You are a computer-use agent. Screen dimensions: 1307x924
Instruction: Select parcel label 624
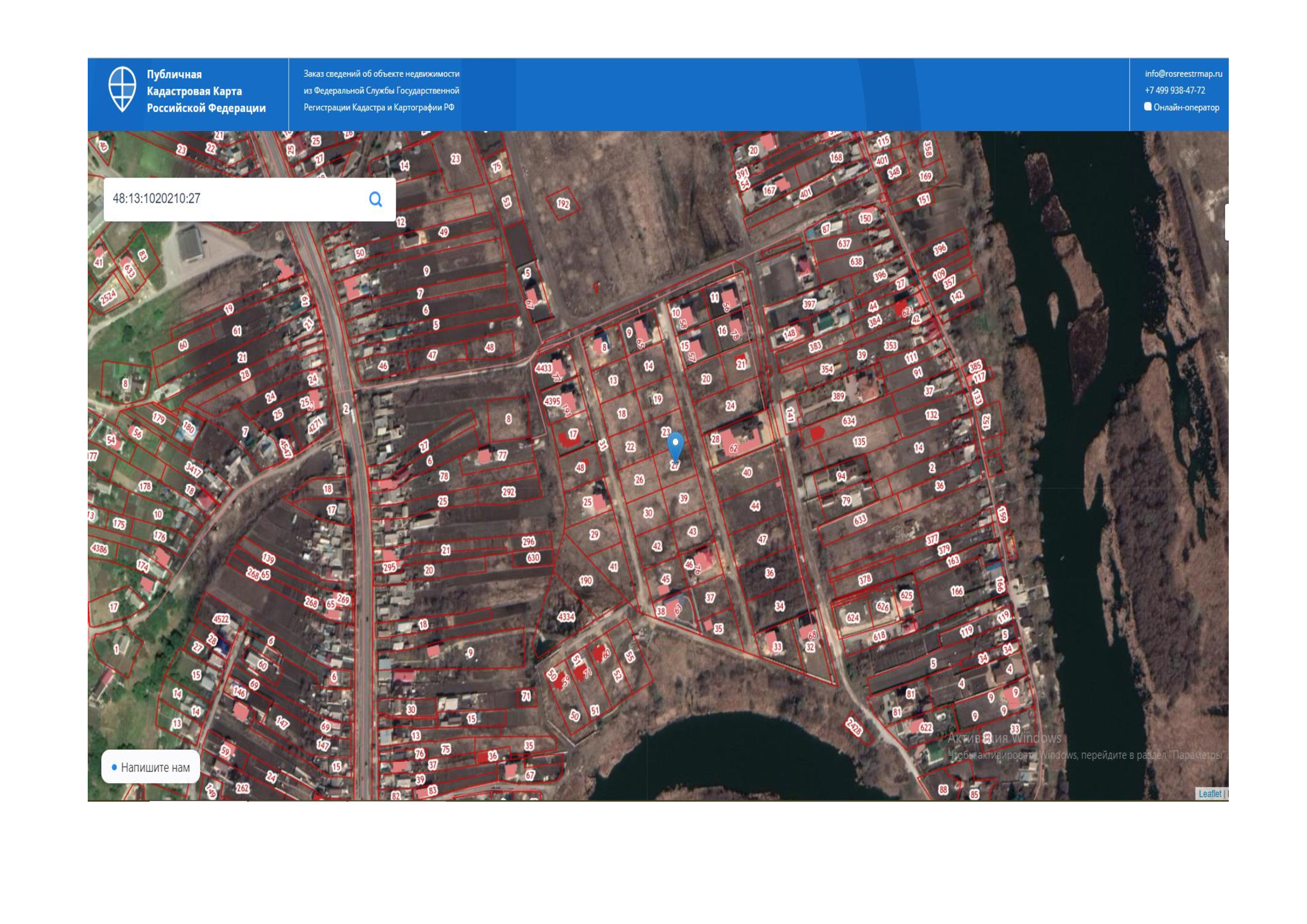(x=852, y=618)
